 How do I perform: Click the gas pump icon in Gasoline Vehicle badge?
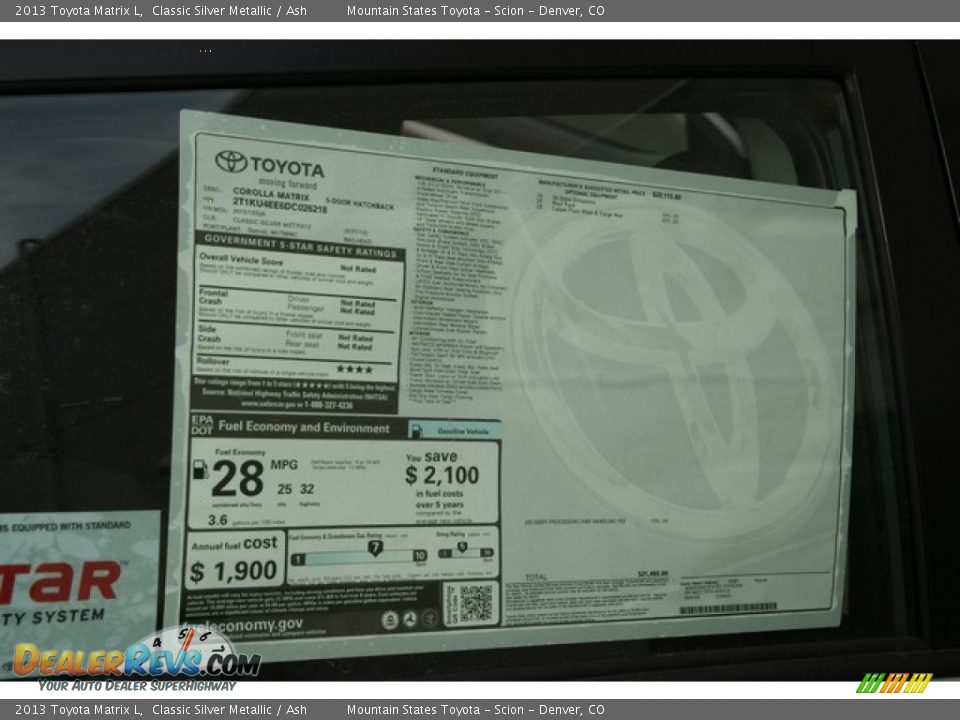[x=416, y=430]
